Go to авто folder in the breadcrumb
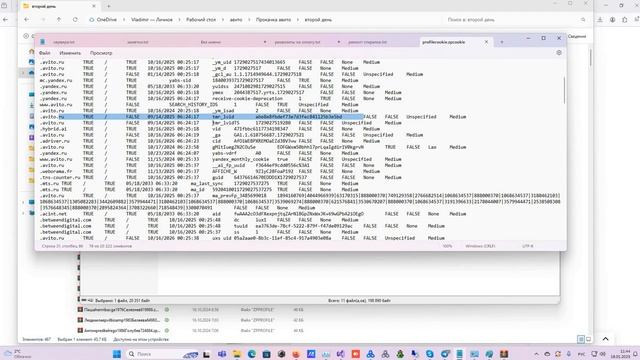This screenshot has width=640, height=360. point(236,20)
